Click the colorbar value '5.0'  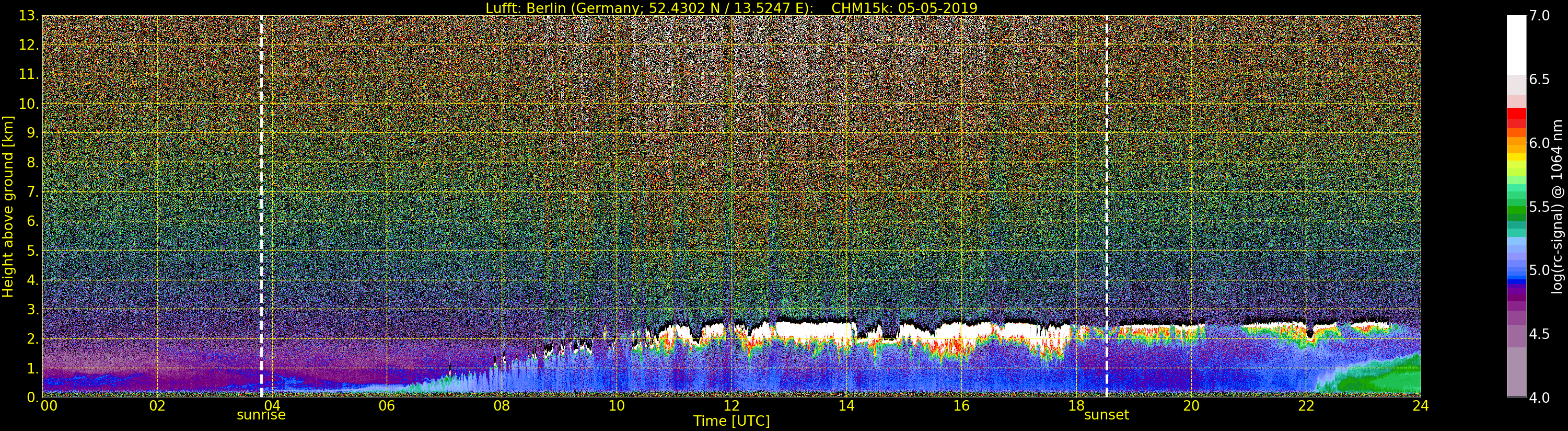[x=1539, y=270]
